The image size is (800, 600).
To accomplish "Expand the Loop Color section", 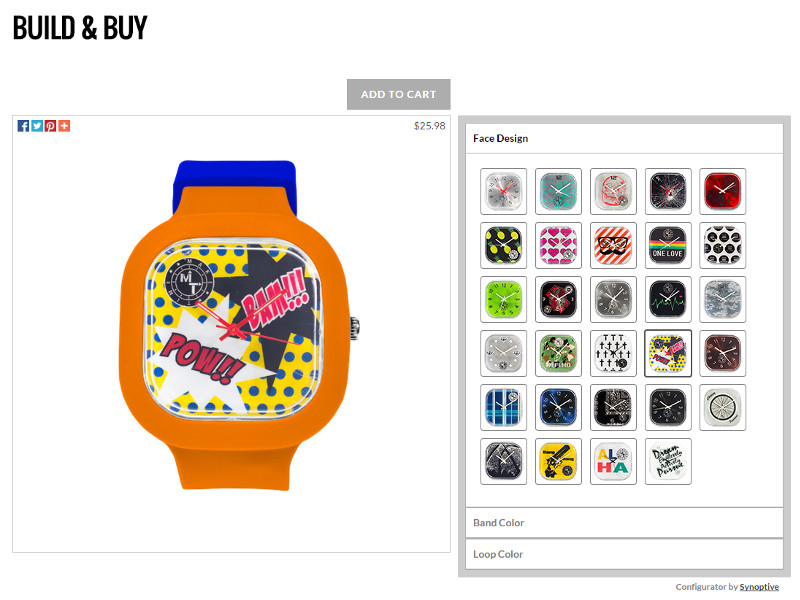I will coord(624,554).
